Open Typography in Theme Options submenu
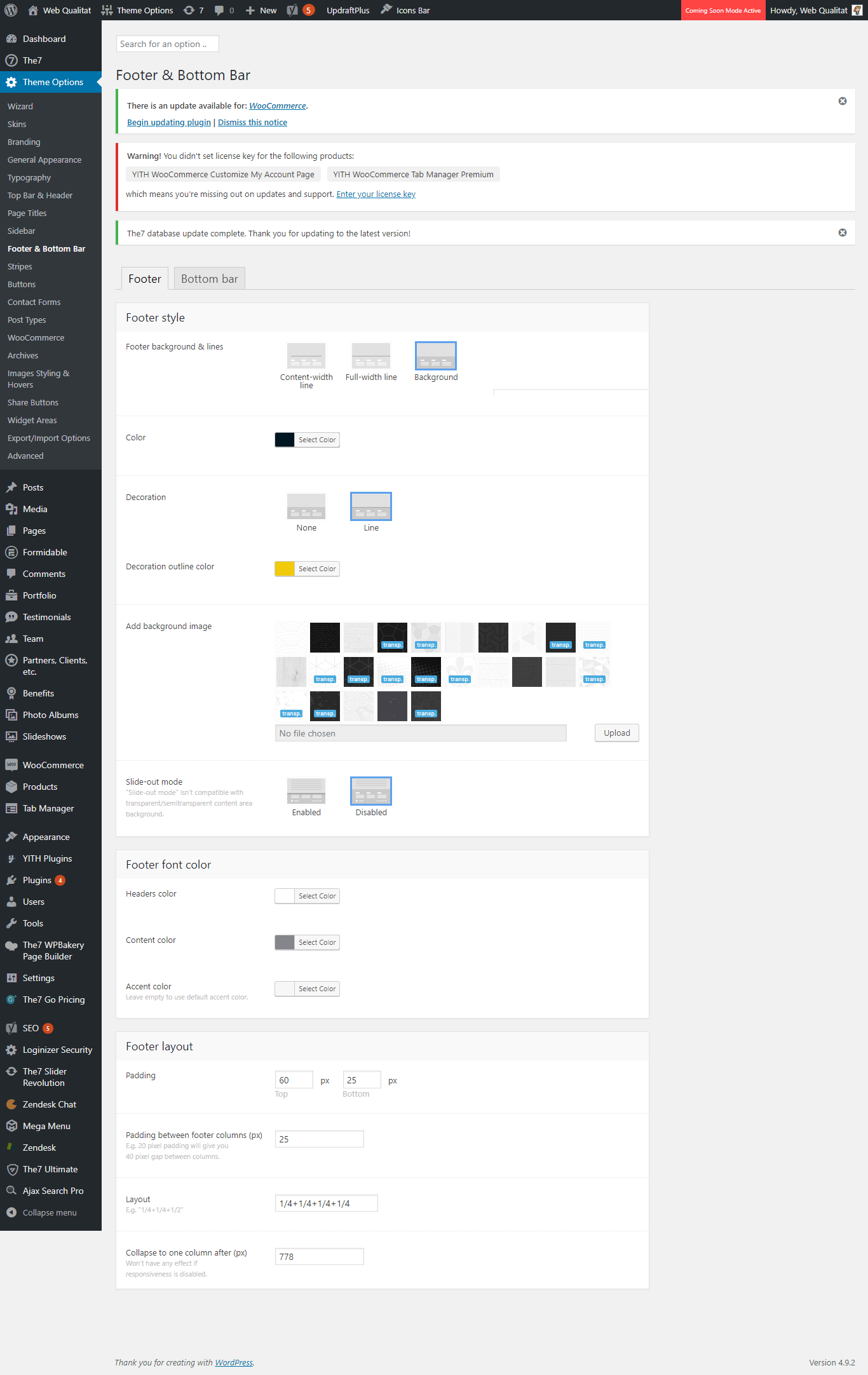This screenshot has height=1375, width=868. [29, 178]
